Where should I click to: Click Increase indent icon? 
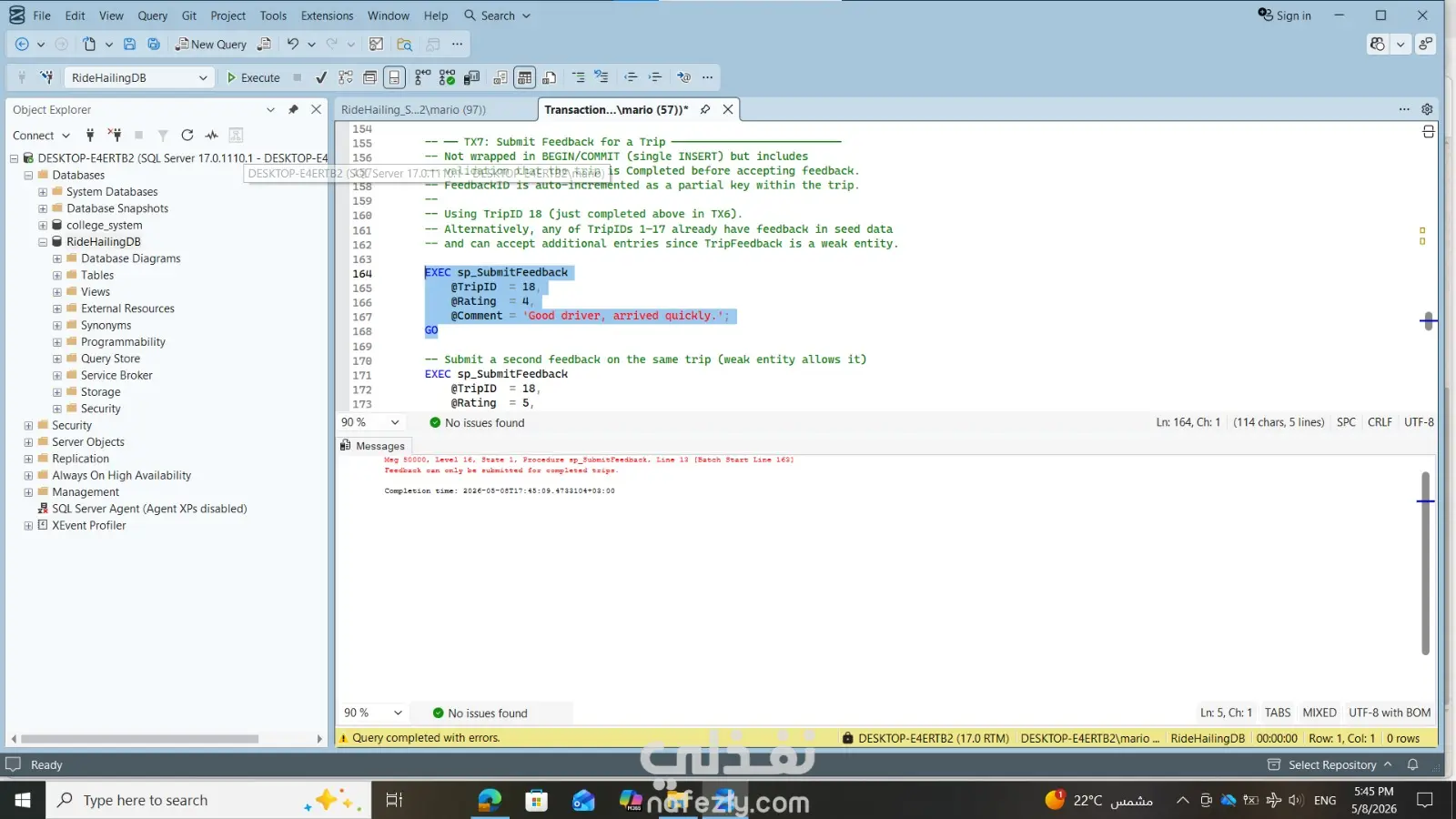[655, 77]
